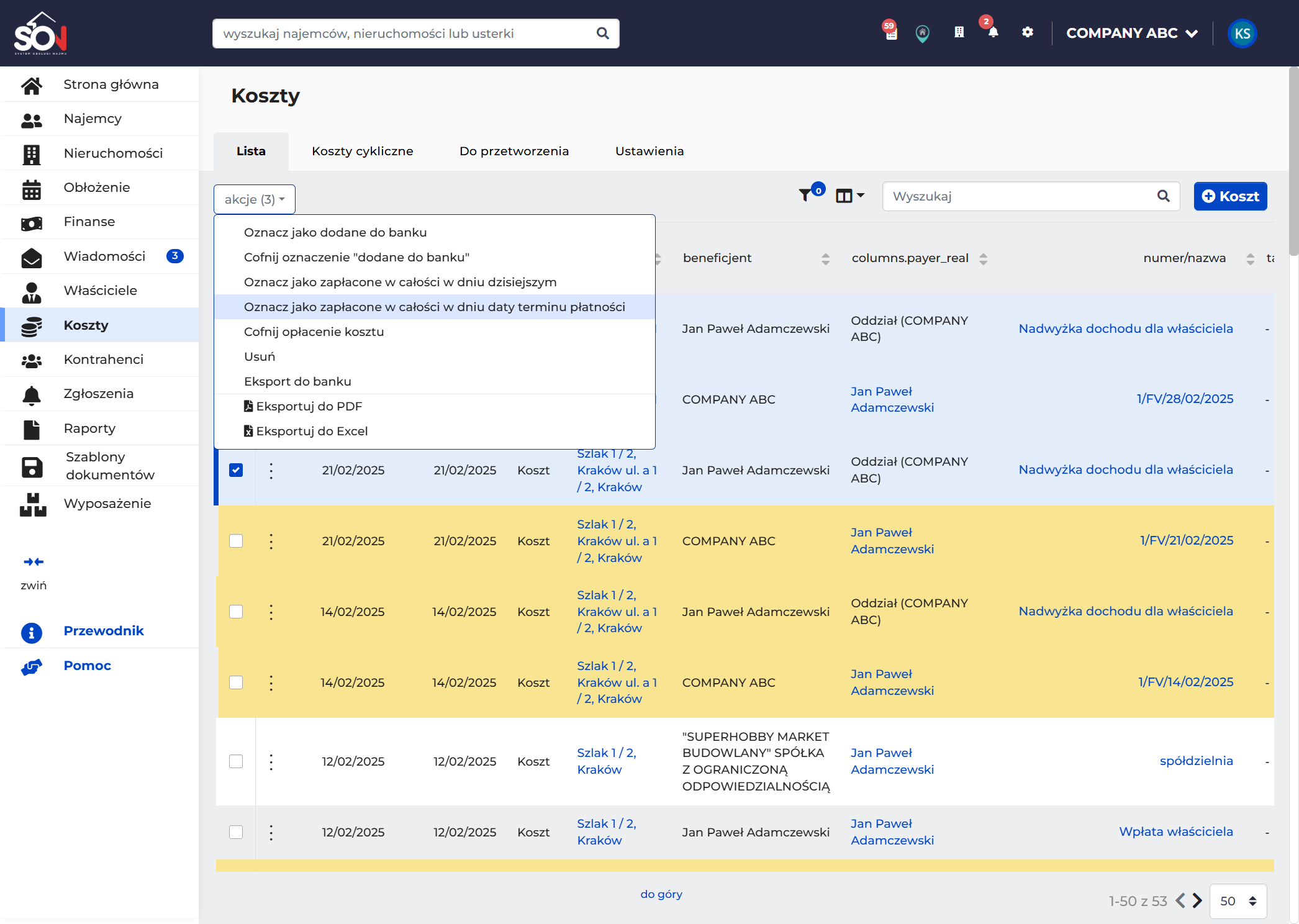1299x924 pixels.
Task: Check the 1/FV/21/02/2025 row checkbox
Action: click(x=236, y=541)
